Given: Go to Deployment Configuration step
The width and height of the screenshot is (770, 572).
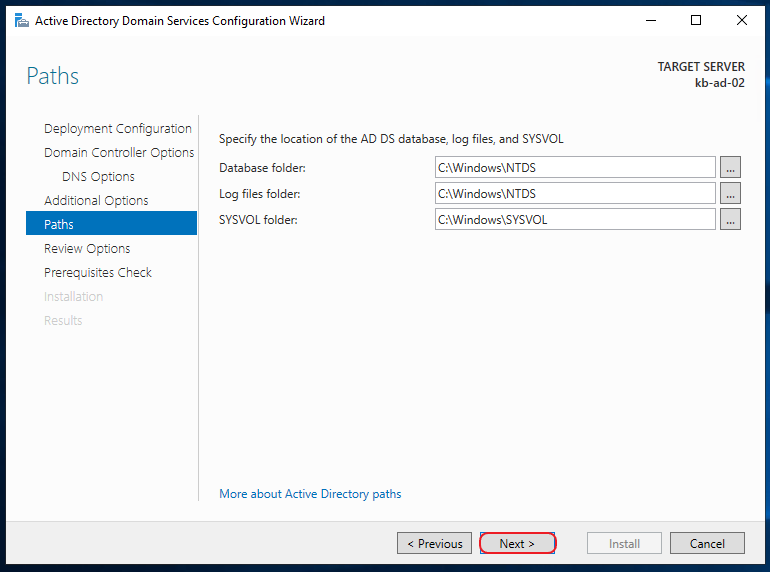Looking at the screenshot, I should click(118, 129).
